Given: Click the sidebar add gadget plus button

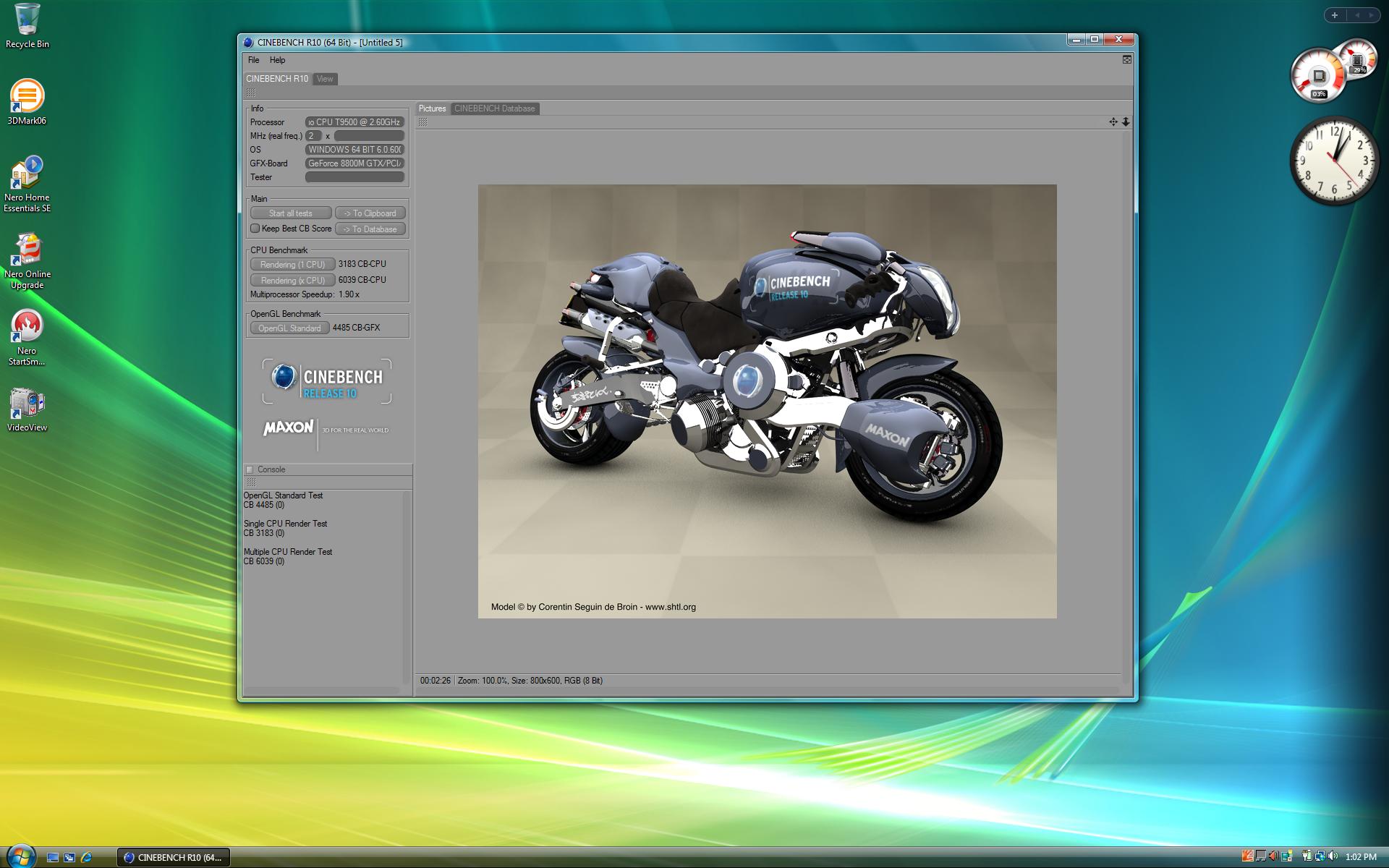Looking at the screenshot, I should pyautogui.click(x=1335, y=15).
